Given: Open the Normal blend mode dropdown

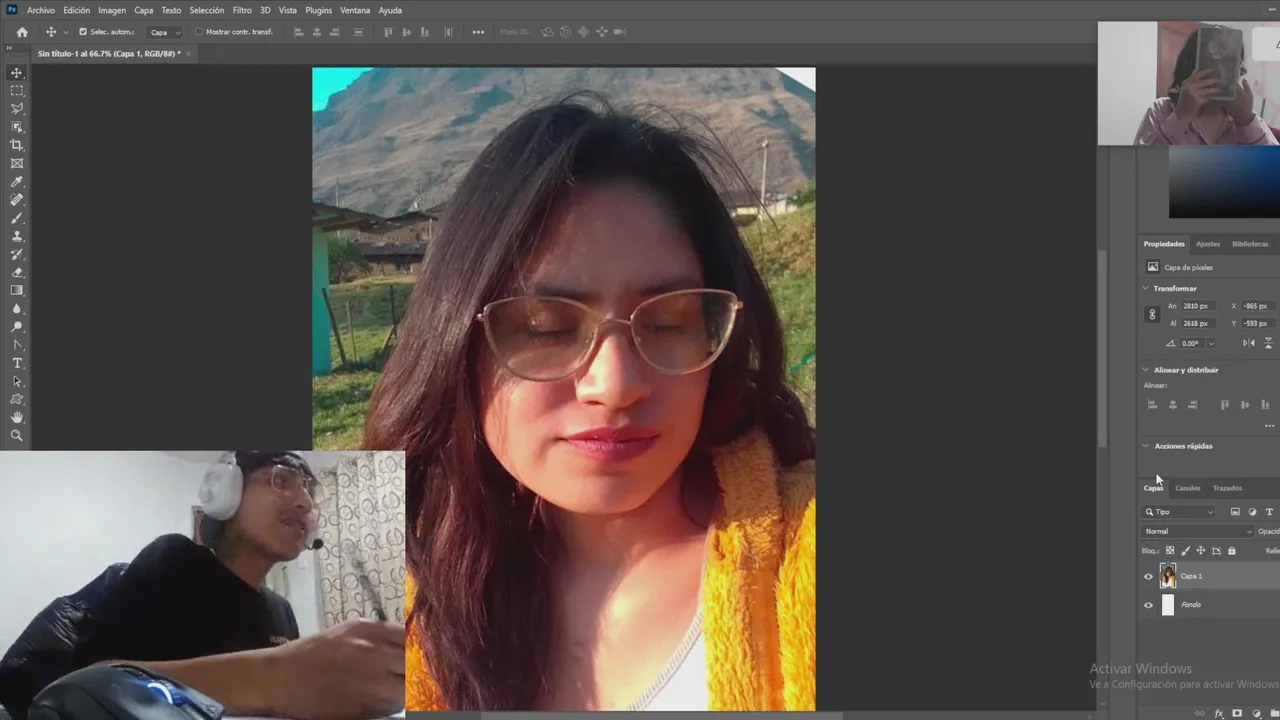Looking at the screenshot, I should (1198, 531).
